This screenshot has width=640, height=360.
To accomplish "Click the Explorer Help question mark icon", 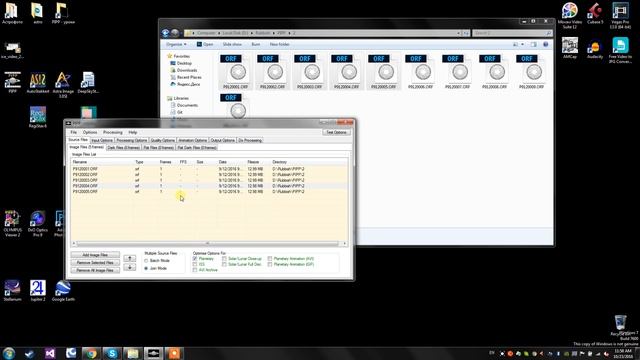I will point(546,44).
